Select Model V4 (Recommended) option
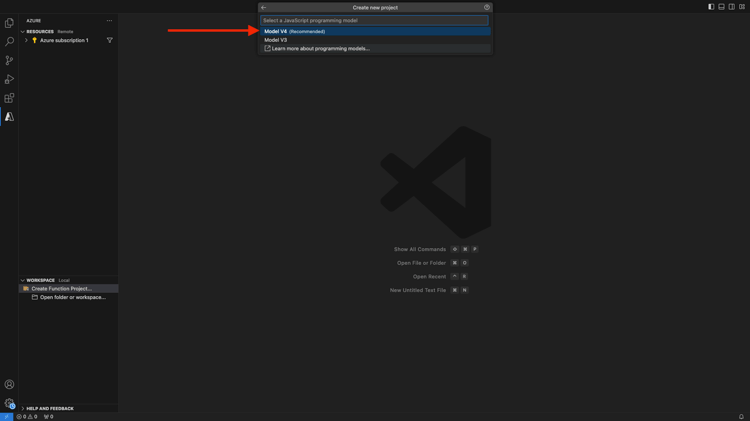 (x=375, y=32)
